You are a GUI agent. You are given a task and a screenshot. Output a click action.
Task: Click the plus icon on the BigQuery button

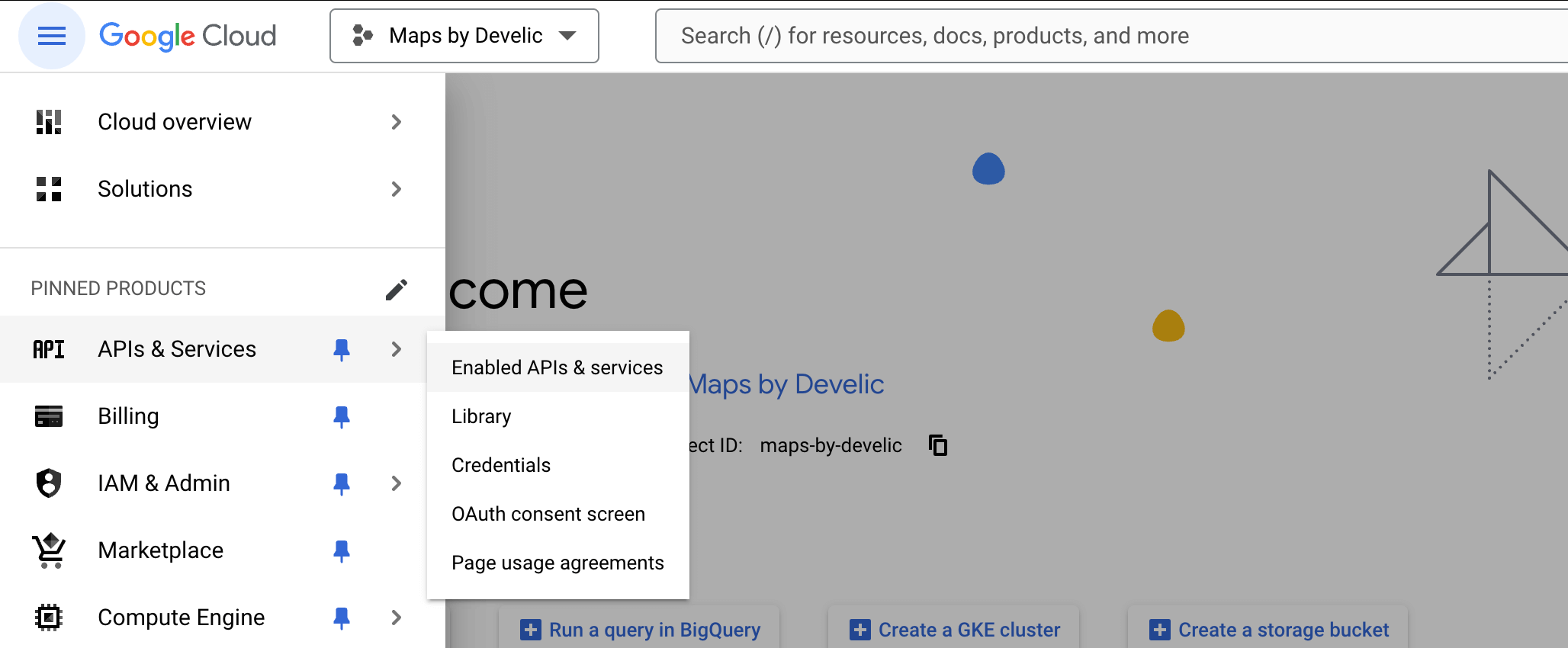531,630
